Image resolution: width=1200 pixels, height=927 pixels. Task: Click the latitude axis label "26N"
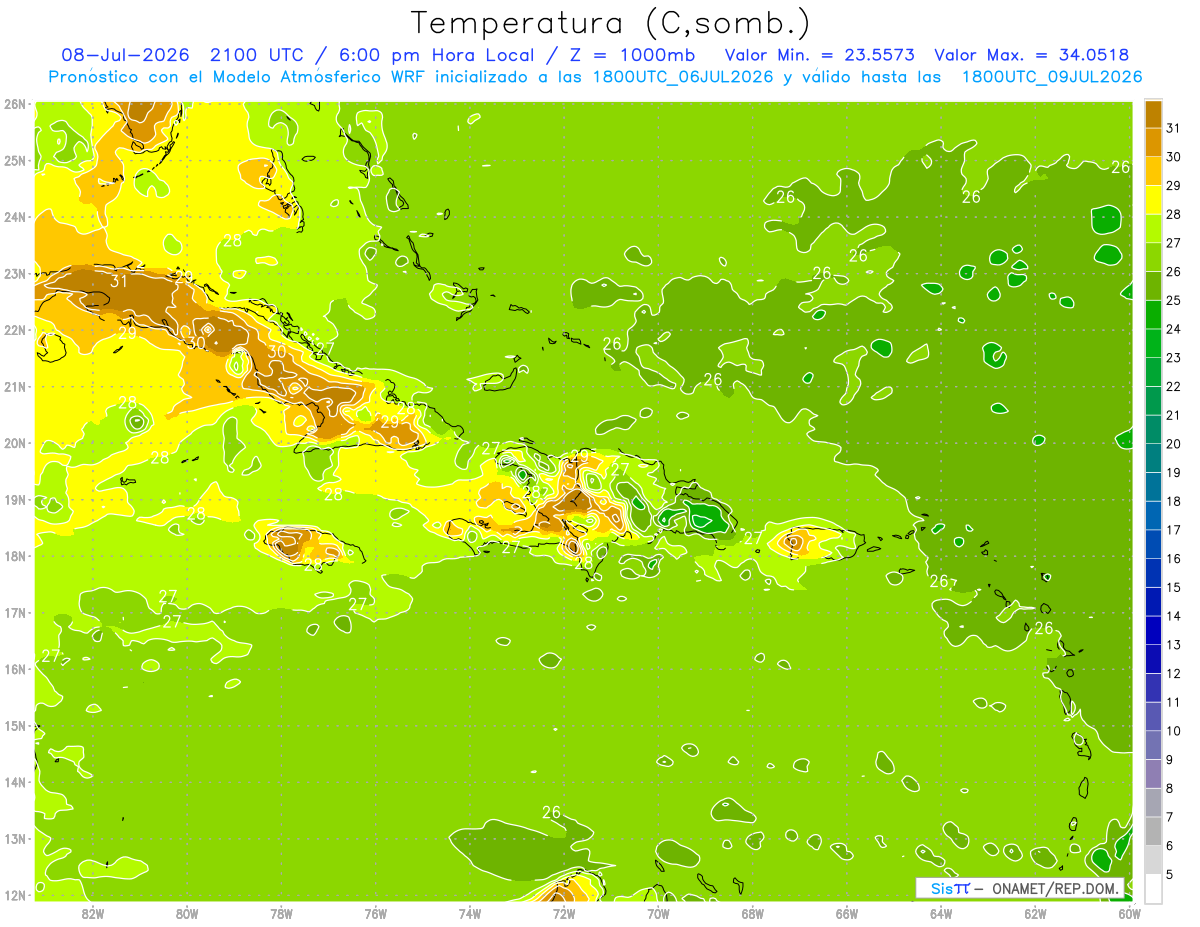point(15,104)
